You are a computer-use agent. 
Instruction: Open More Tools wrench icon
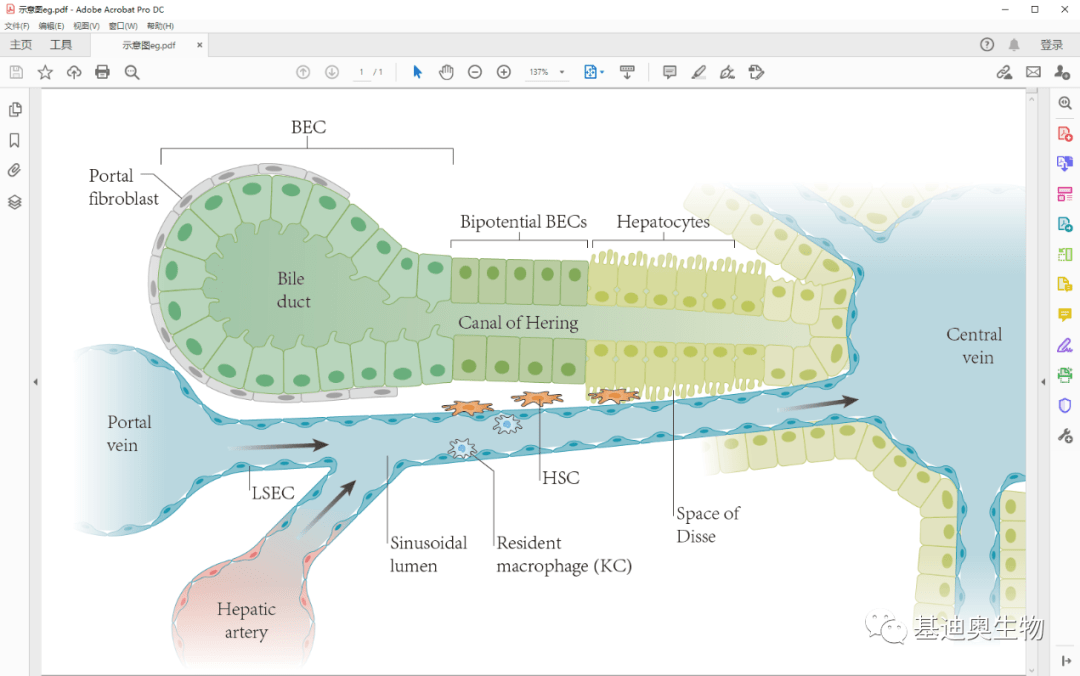(1065, 436)
